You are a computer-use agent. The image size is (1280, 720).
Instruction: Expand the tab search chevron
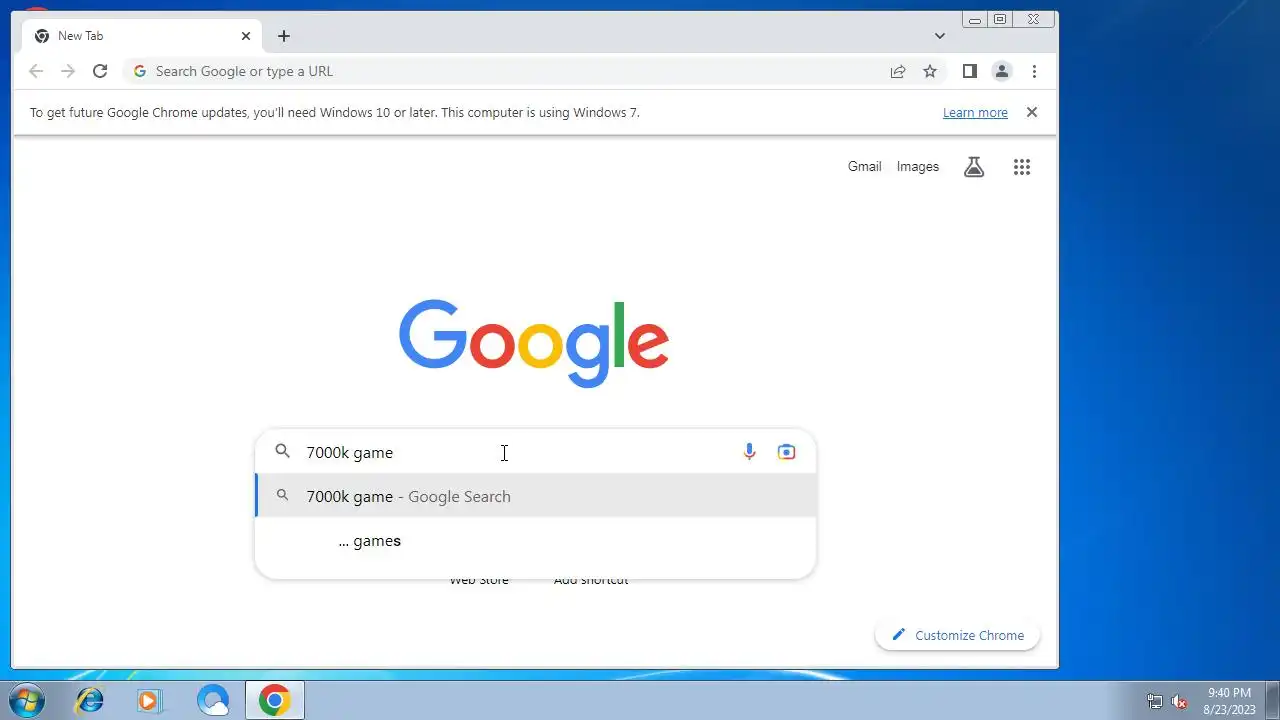[x=940, y=36]
